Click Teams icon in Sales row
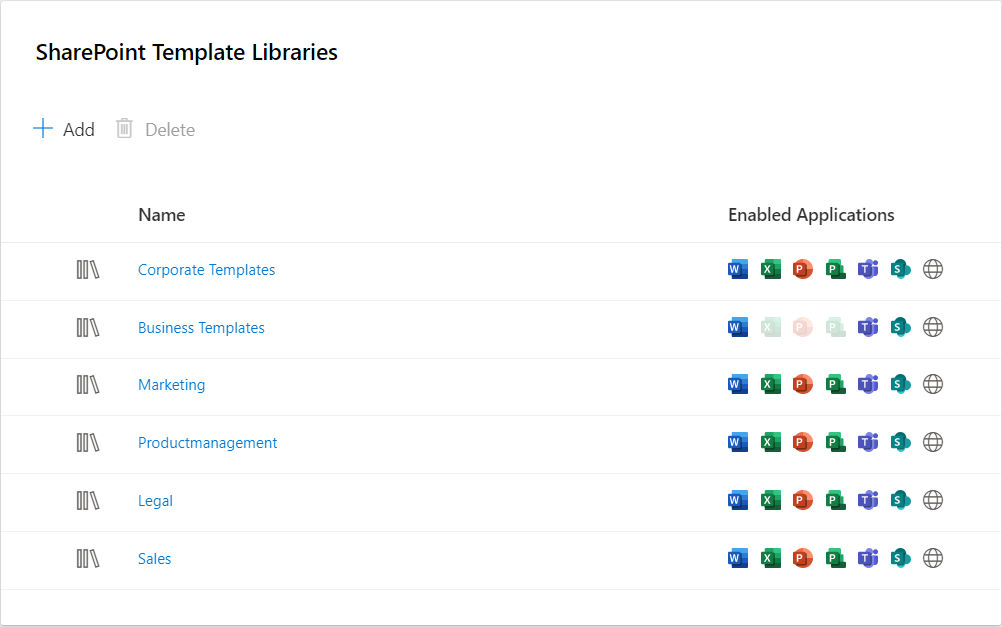 click(868, 558)
